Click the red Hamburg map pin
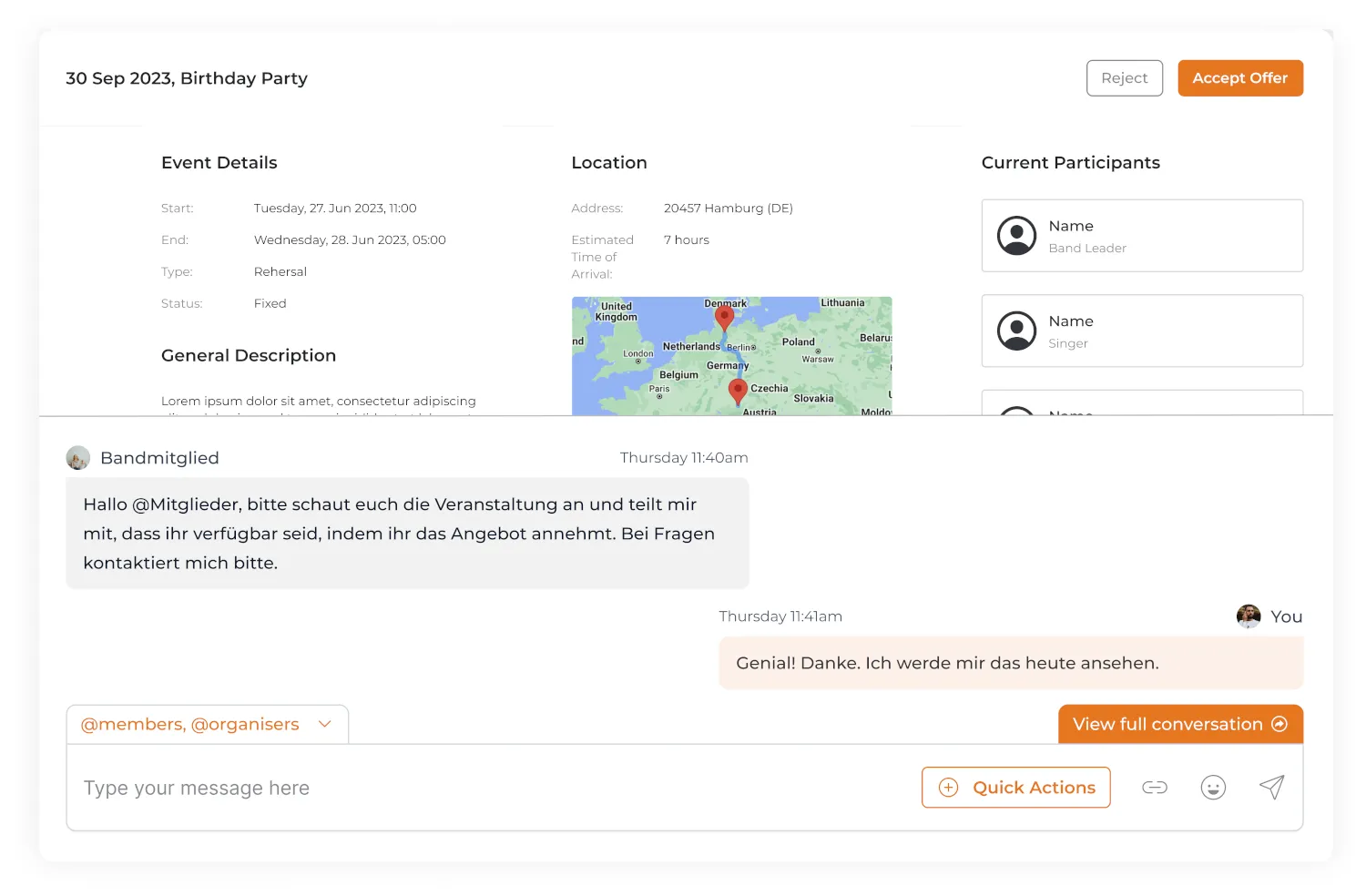The image size is (1366, 896). click(x=724, y=317)
